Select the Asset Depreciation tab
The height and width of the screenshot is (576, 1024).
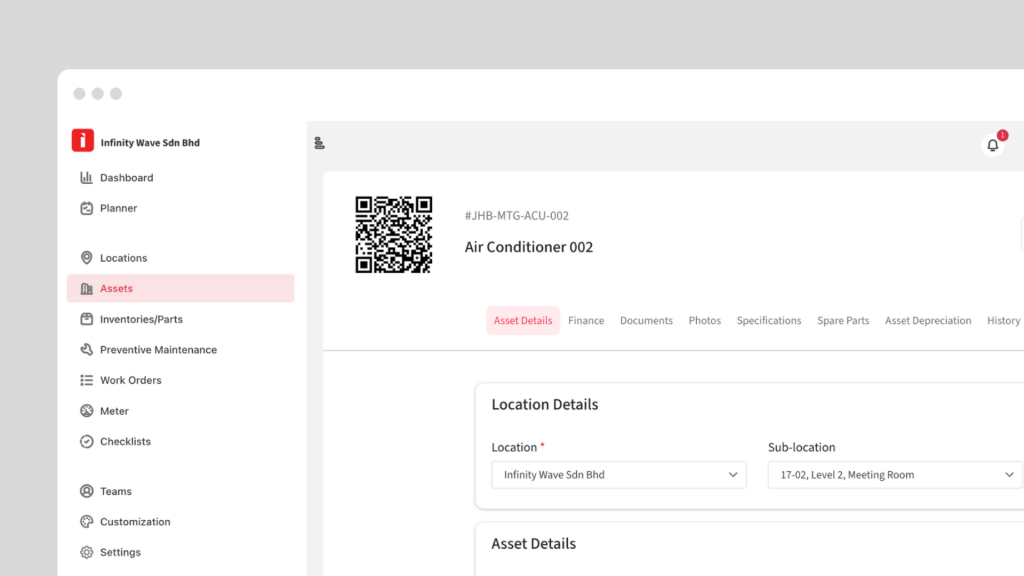[x=928, y=321]
